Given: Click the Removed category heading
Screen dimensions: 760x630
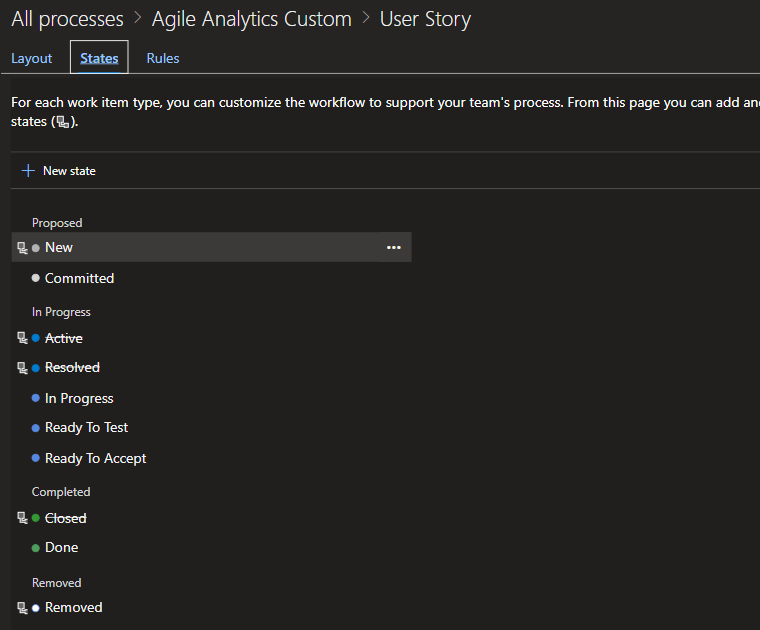Looking at the screenshot, I should pos(57,583).
